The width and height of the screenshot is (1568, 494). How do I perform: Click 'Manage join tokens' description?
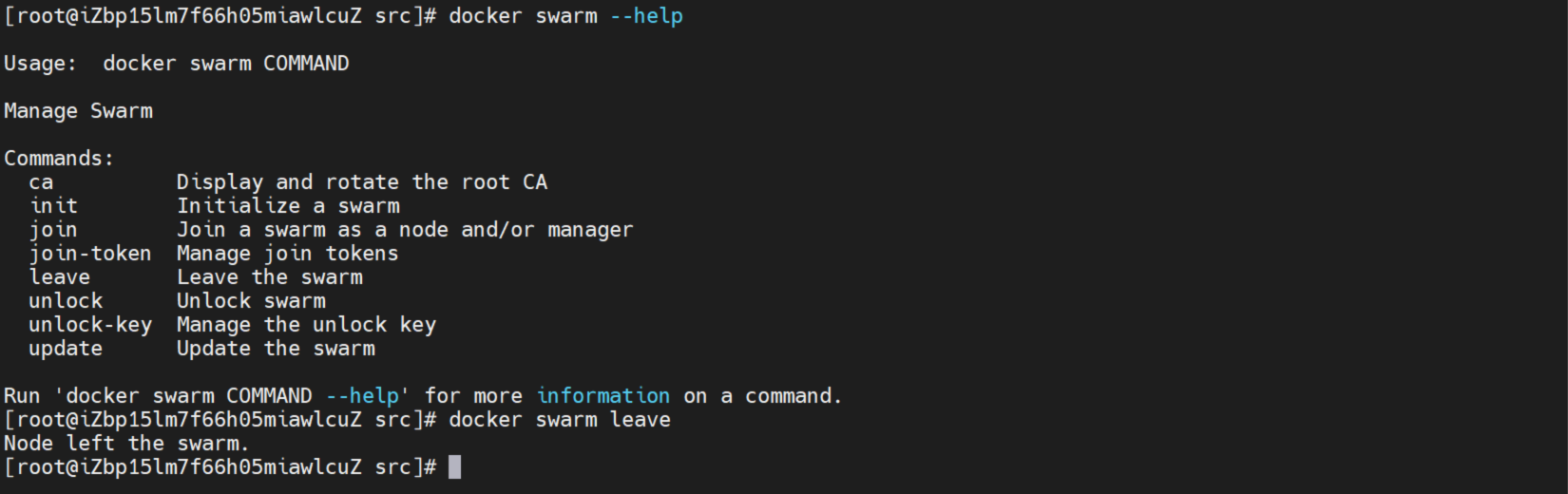click(287, 254)
